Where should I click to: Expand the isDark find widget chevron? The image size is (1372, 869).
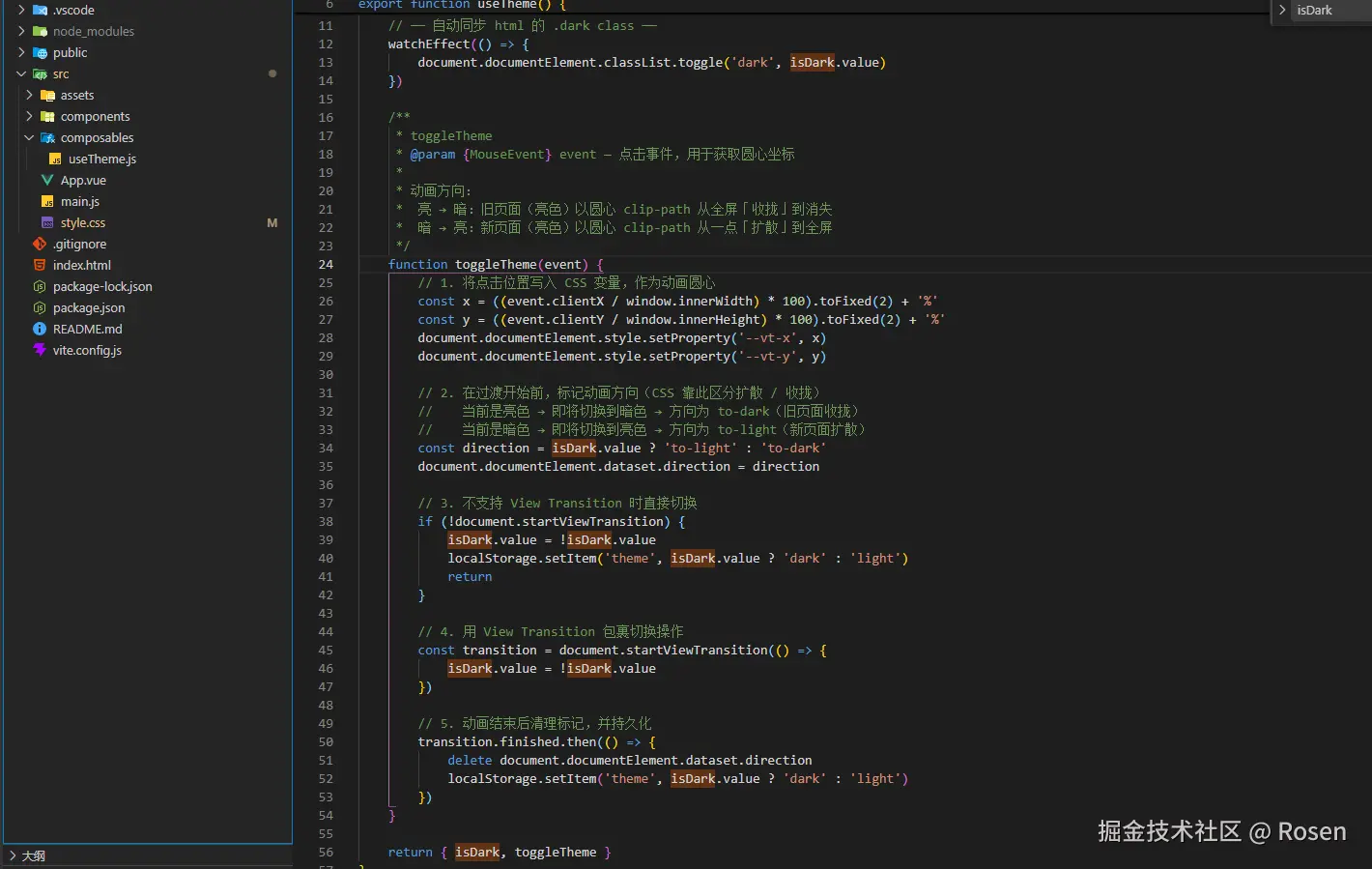[x=1282, y=10]
